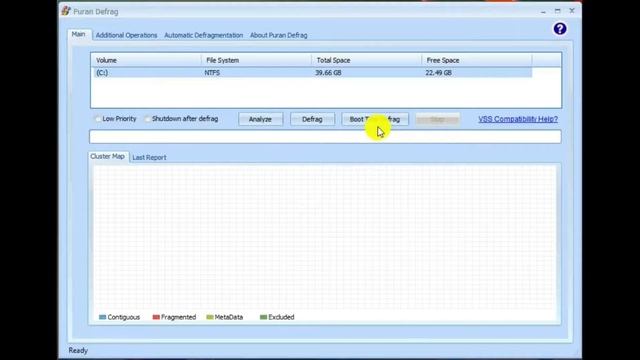The image size is (640, 360).
Task: Minimize the Puran Defrag window
Action: coord(543,11)
